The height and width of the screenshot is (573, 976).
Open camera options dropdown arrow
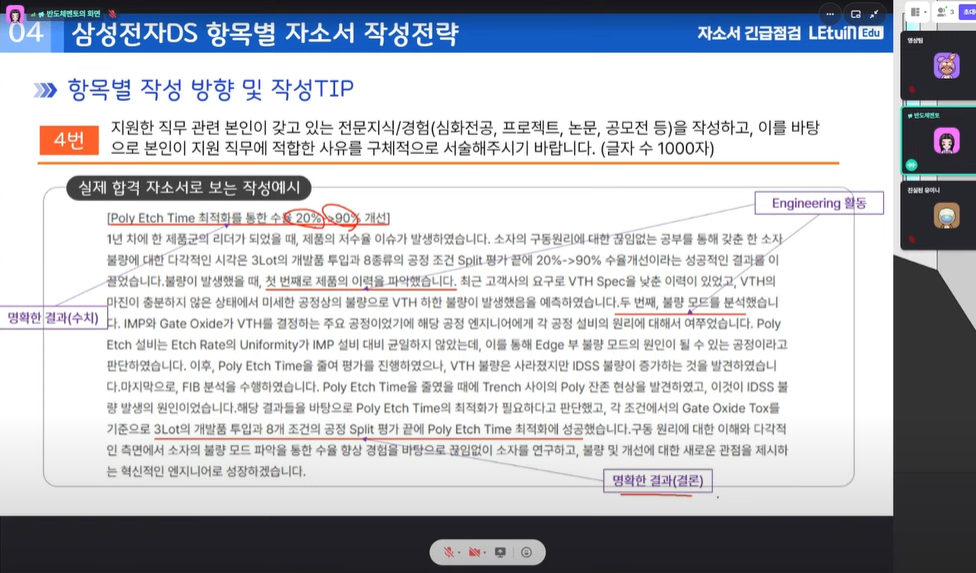486,552
